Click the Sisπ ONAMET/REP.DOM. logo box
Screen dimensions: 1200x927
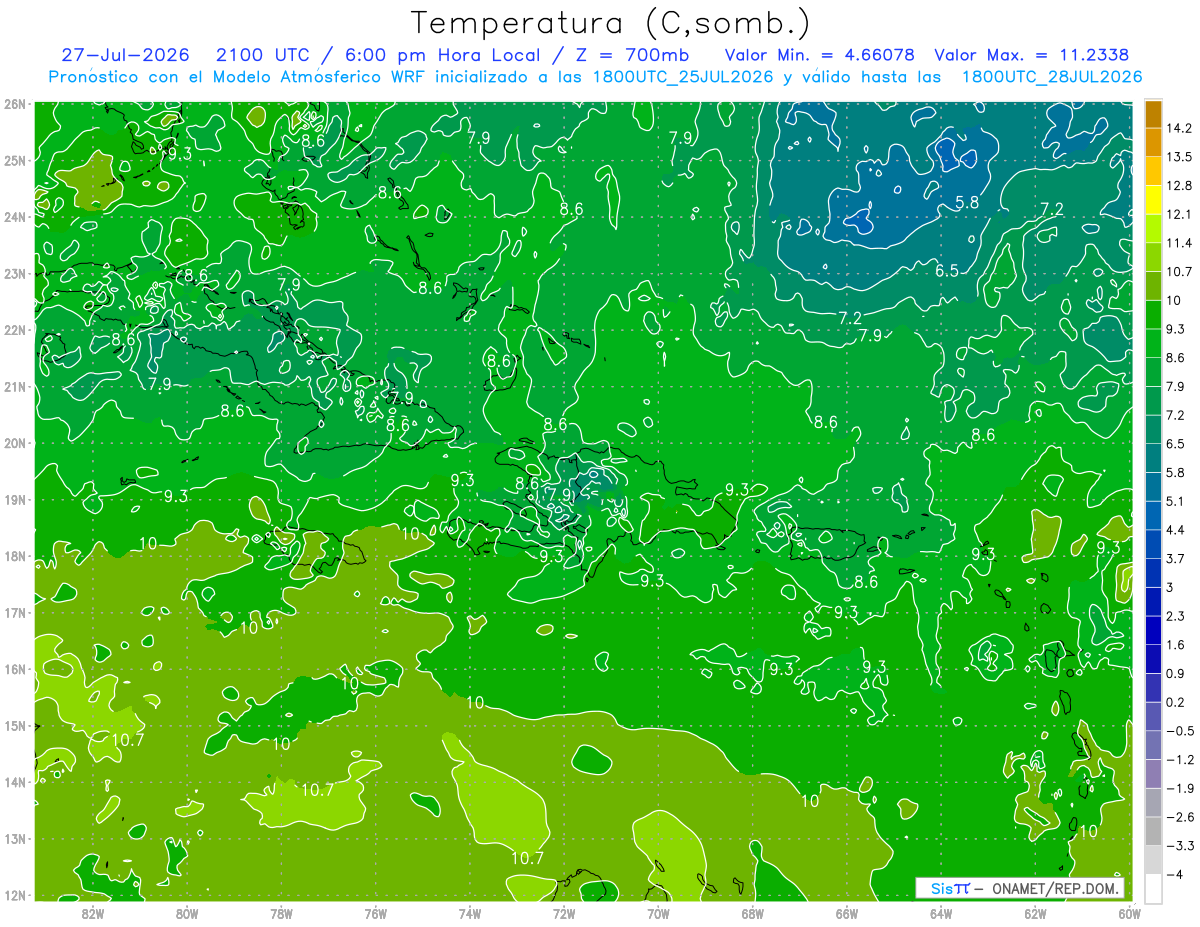[x=1020, y=888]
